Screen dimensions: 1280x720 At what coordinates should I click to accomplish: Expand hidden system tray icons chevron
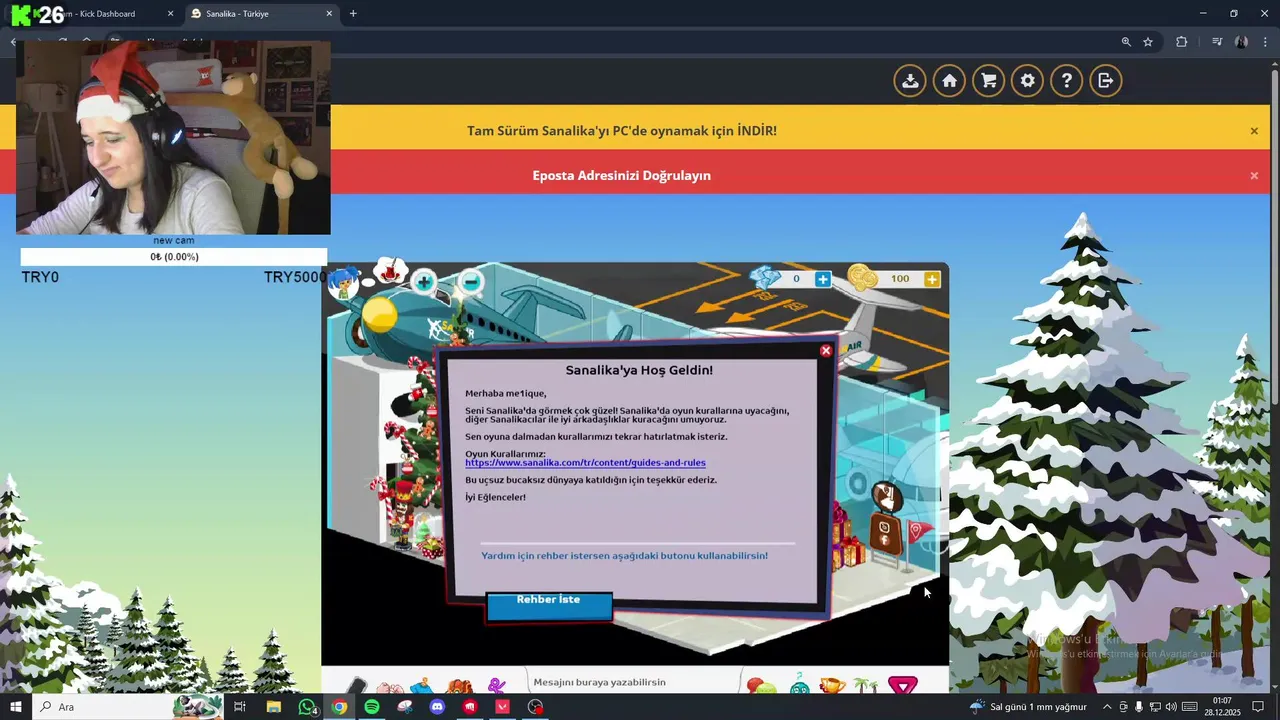[1107, 707]
